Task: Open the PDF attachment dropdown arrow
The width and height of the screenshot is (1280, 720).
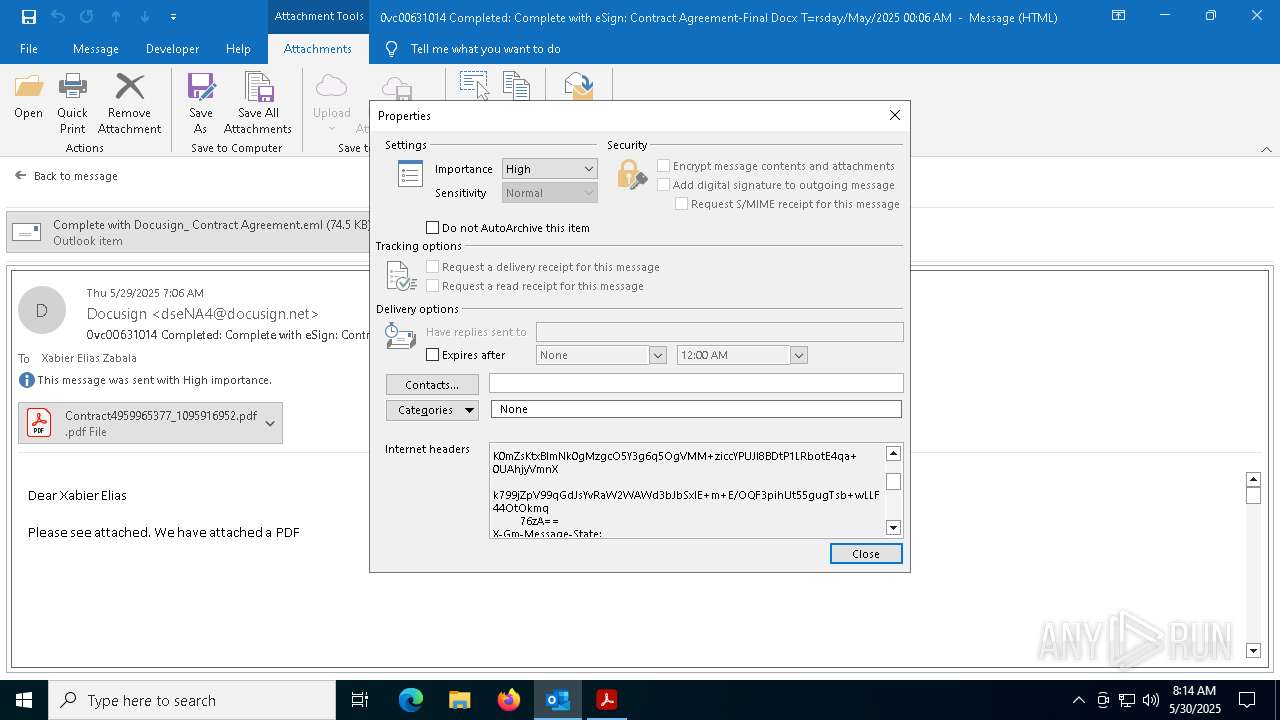Action: 270,423
